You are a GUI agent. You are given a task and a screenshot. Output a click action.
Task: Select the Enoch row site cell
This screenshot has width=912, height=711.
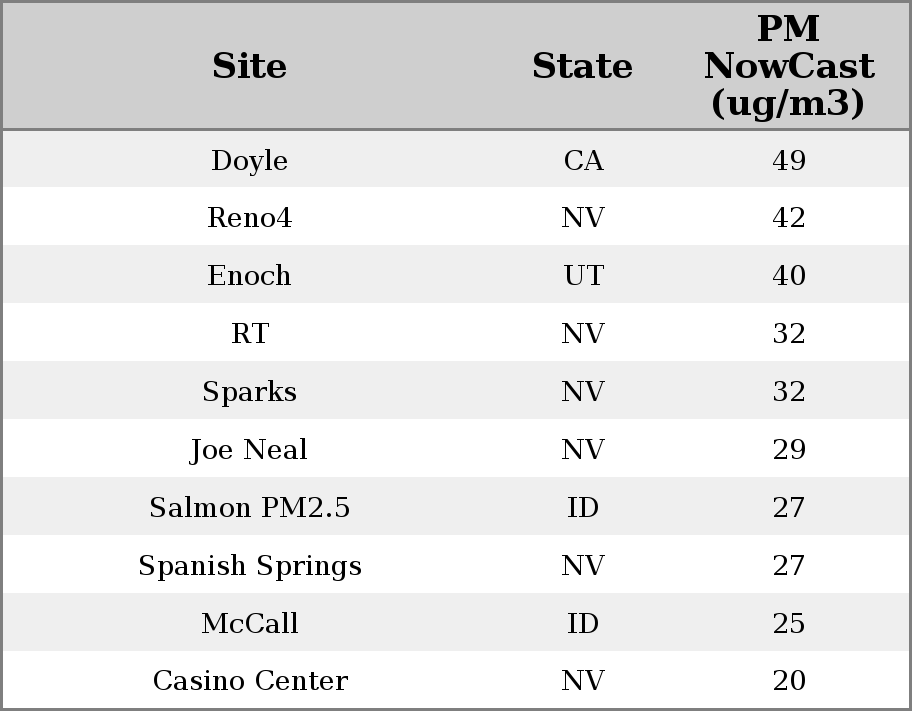[x=249, y=276]
